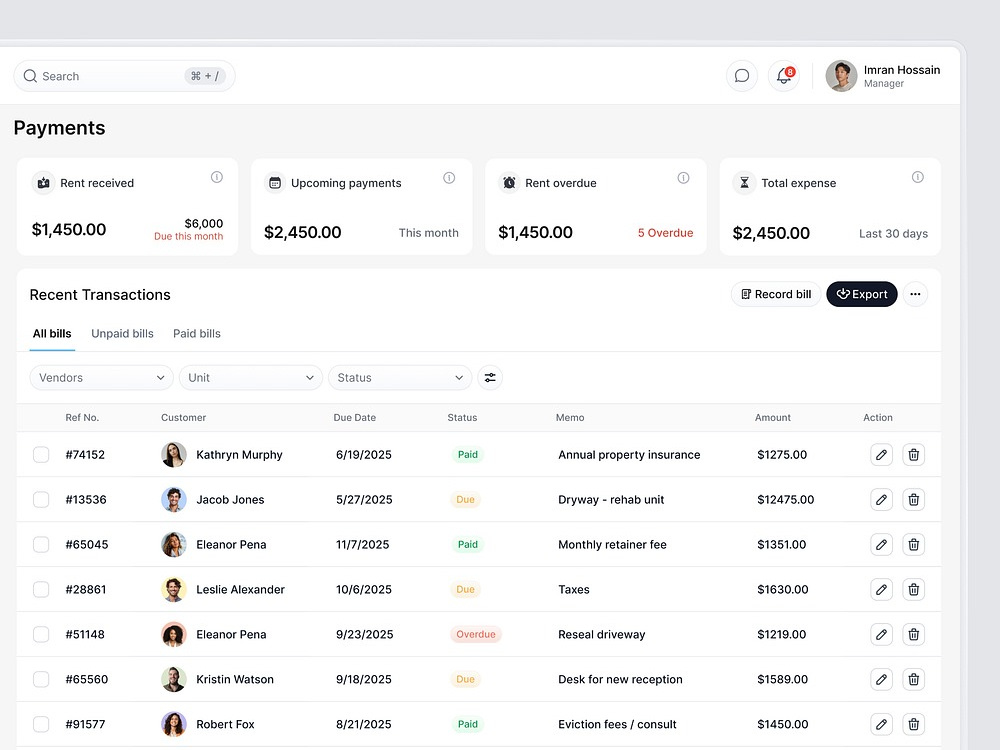Click the Total expense hourglass icon

pyautogui.click(x=744, y=183)
